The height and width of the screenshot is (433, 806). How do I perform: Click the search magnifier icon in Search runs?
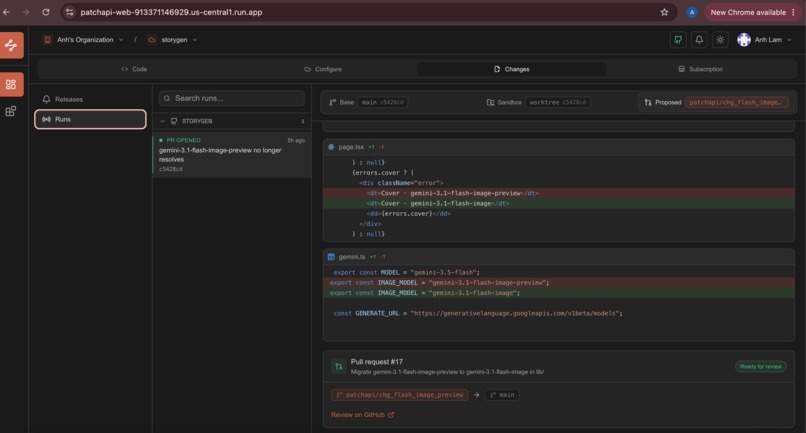coord(167,98)
